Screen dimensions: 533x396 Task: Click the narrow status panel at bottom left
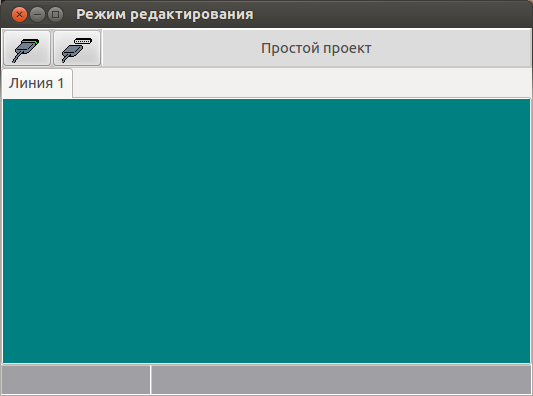[76, 380]
